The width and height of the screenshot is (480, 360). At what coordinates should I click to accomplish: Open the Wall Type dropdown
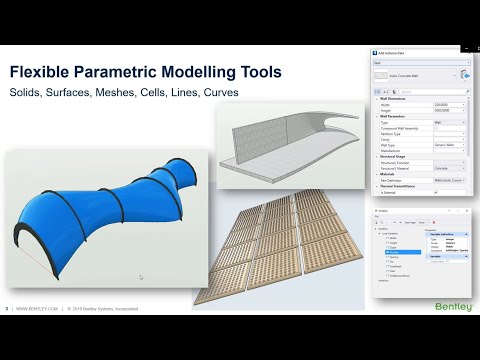click(463, 145)
